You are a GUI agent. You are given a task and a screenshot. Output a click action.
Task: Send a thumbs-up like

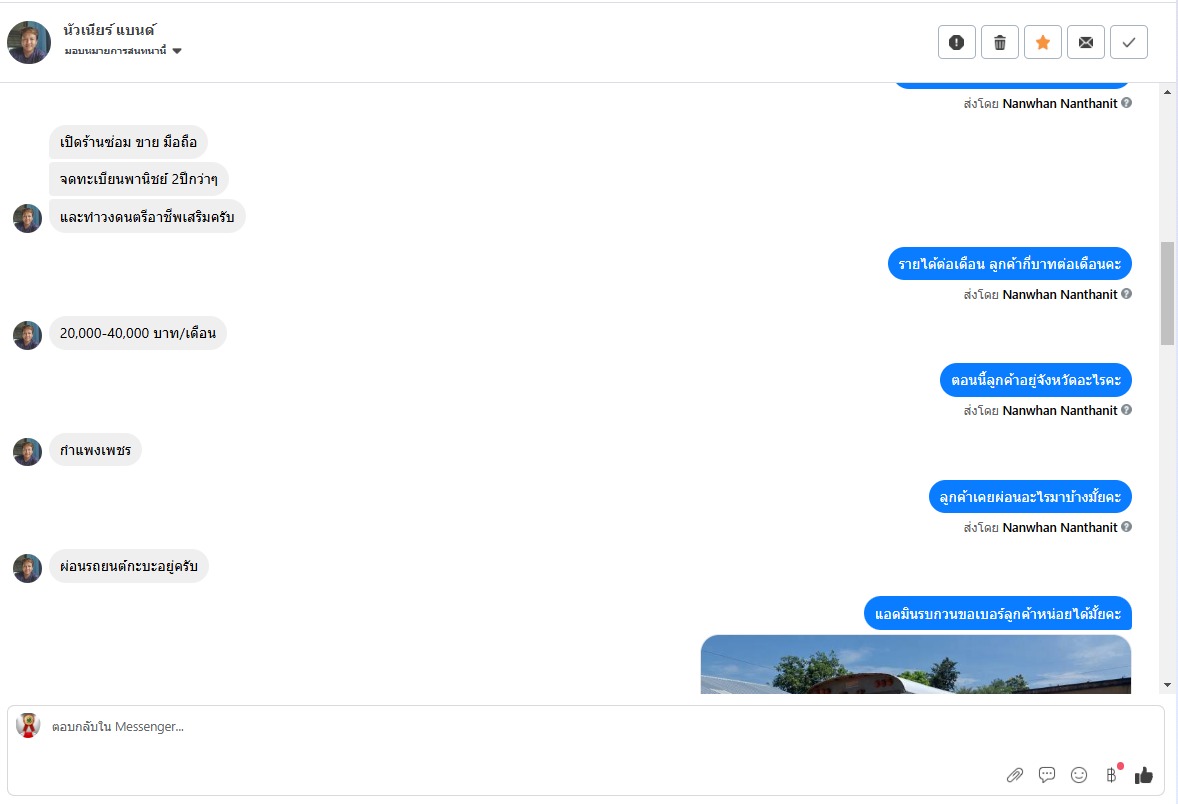pyautogui.click(x=1143, y=775)
